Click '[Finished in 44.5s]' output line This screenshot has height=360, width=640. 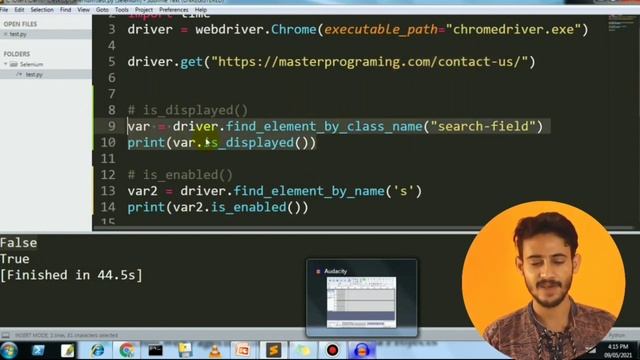[x=71, y=275]
